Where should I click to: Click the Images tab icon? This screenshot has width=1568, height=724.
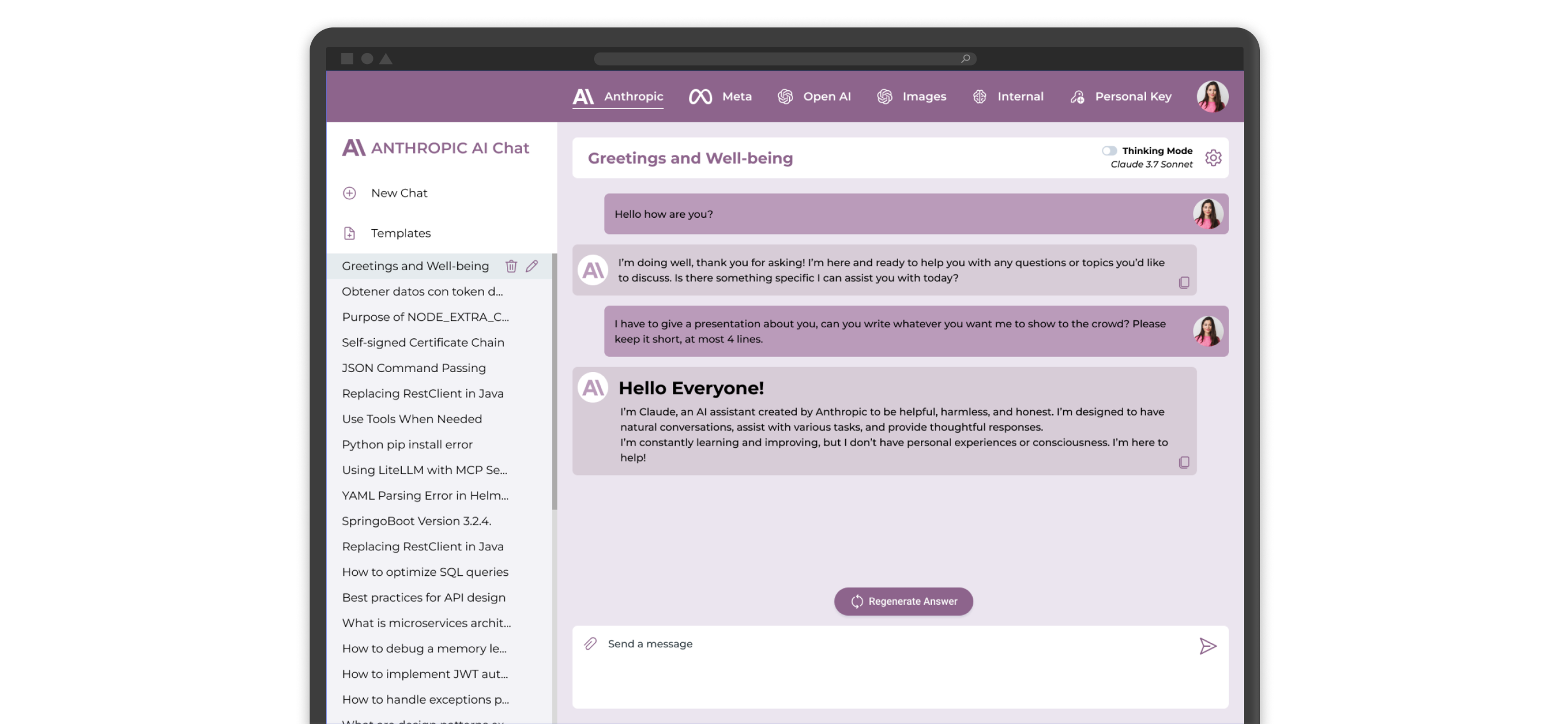[884, 96]
